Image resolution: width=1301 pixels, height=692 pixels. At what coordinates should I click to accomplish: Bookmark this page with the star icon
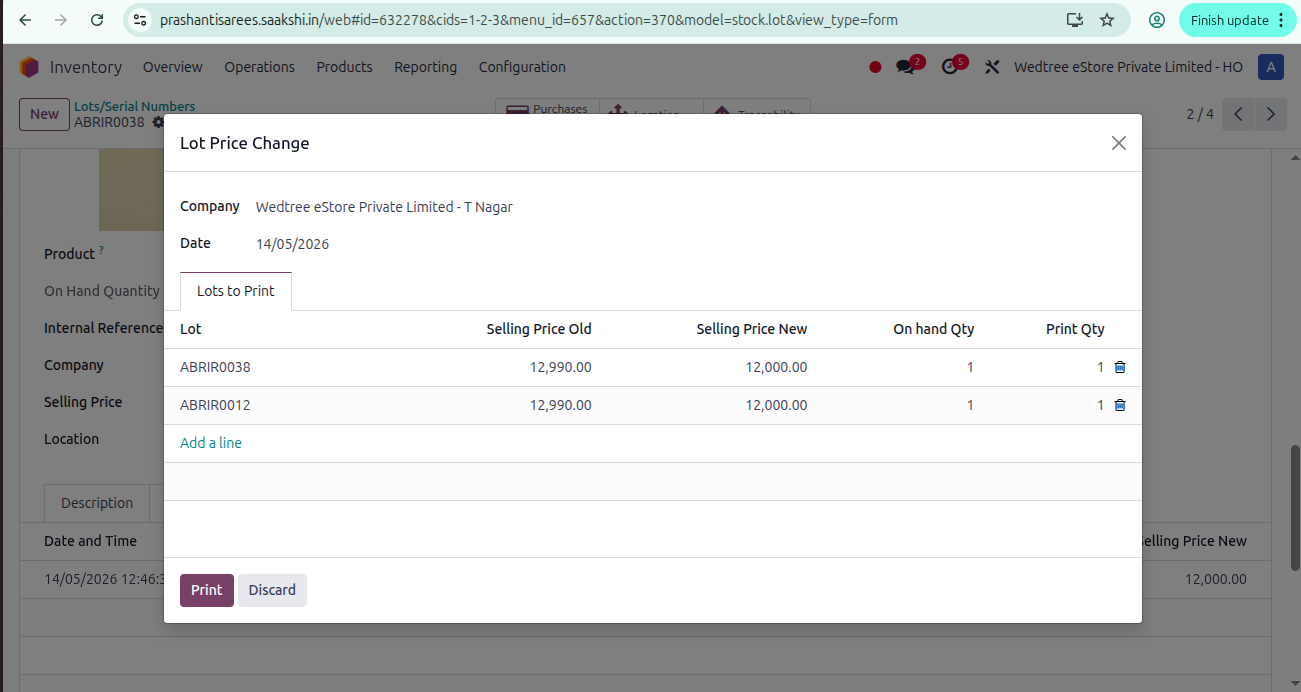[1107, 20]
